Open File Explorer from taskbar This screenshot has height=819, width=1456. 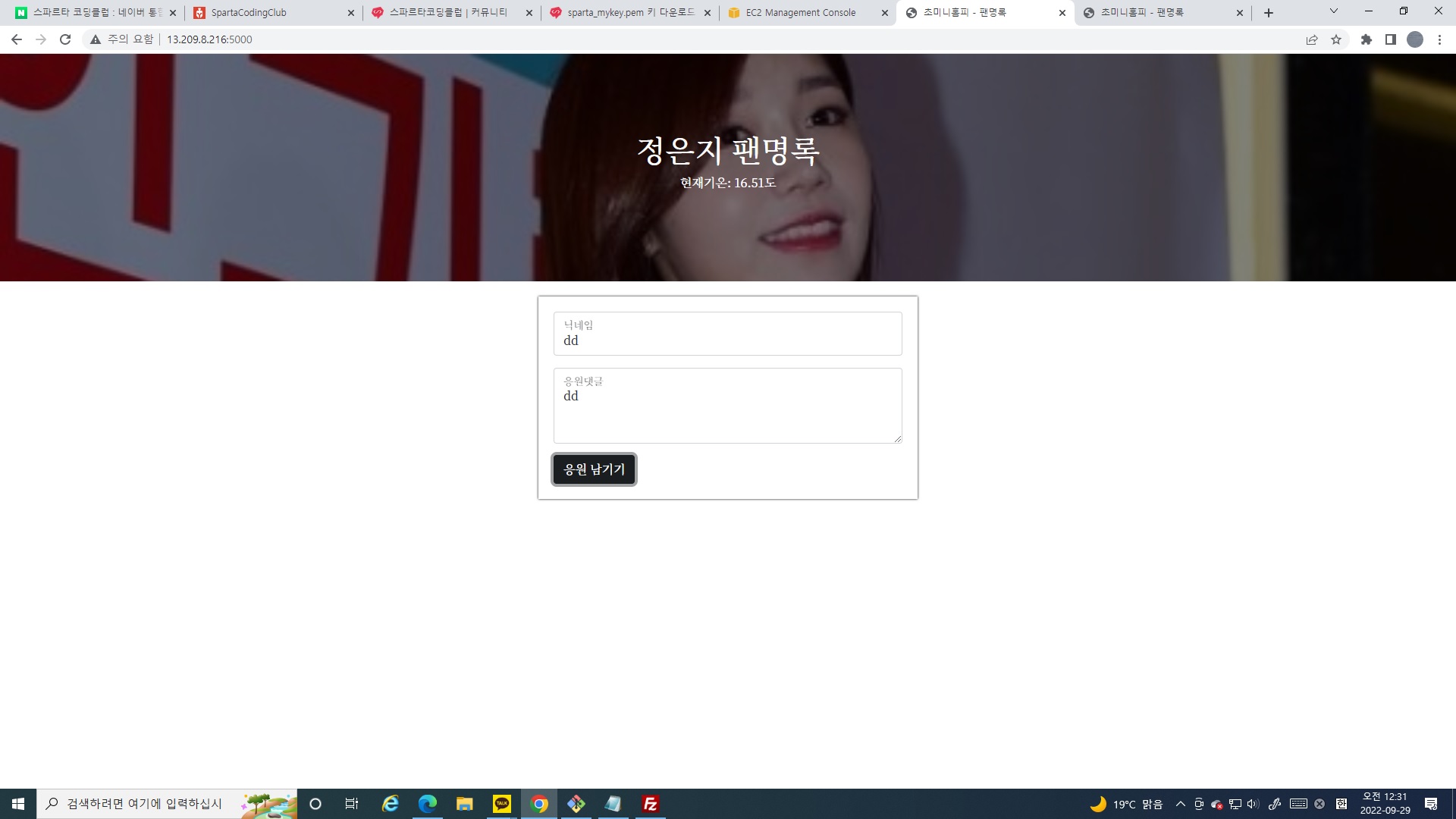pyautogui.click(x=465, y=804)
